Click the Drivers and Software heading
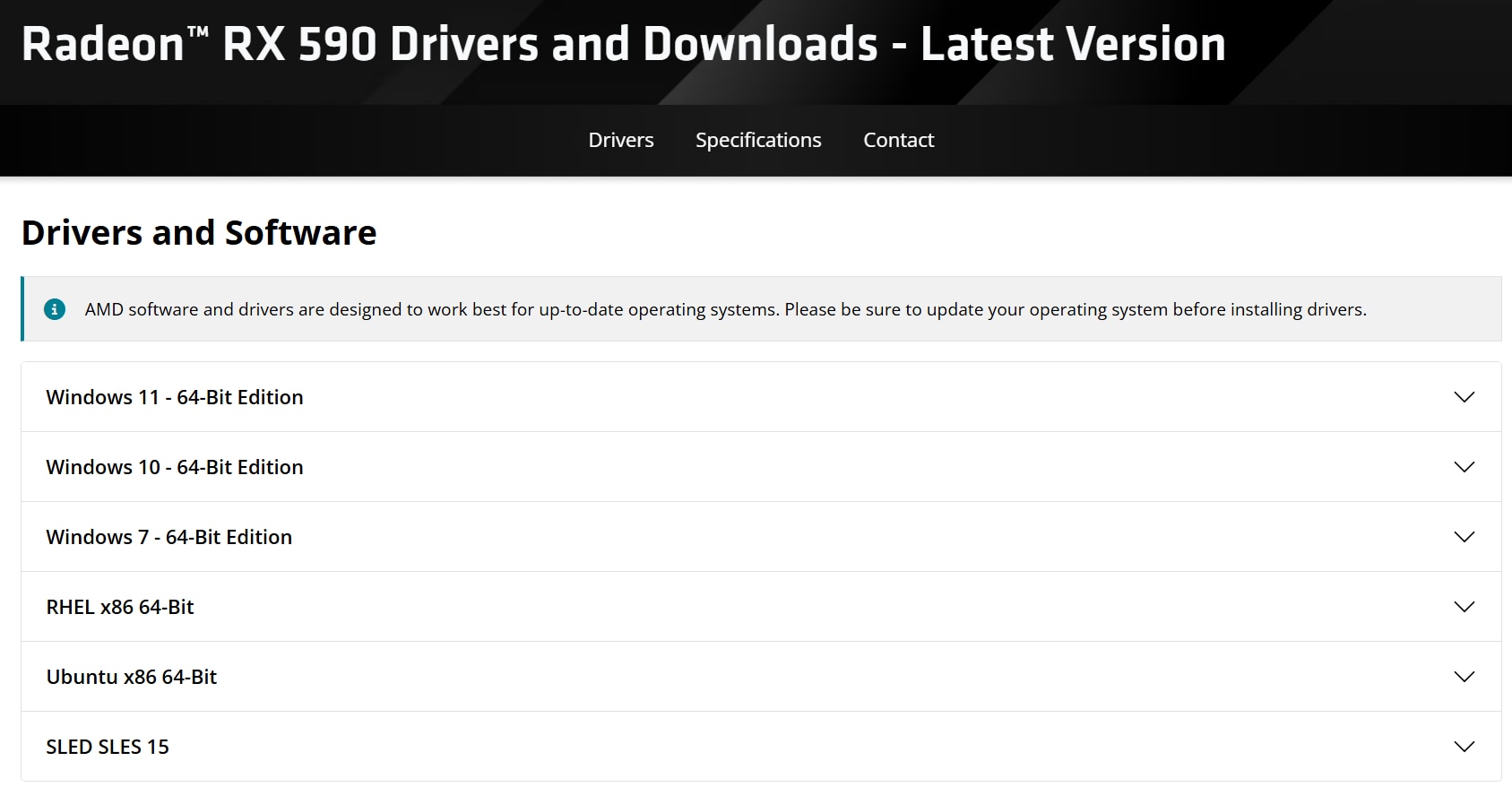Image resolution: width=1512 pixels, height=787 pixels. (199, 233)
